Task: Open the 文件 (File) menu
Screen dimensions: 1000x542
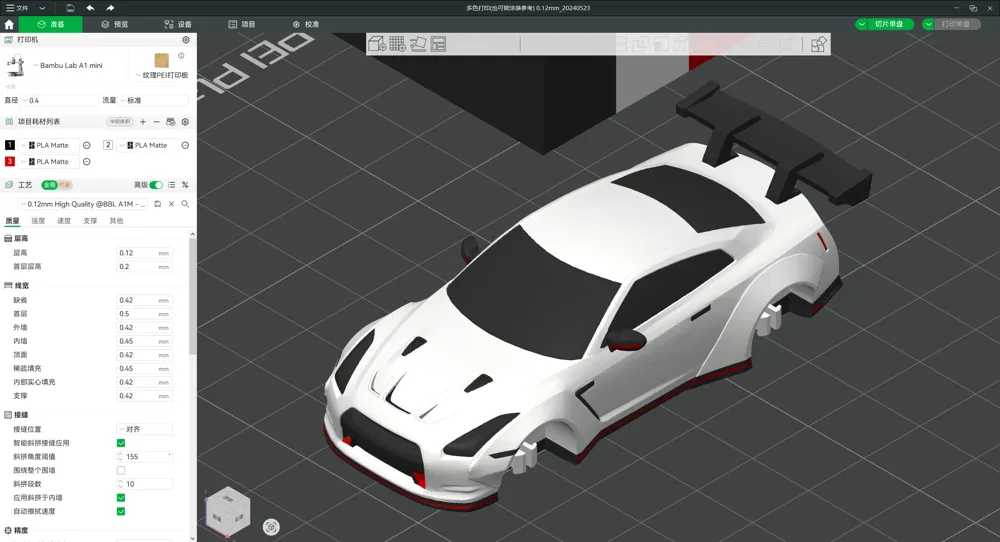Action: 17,8
